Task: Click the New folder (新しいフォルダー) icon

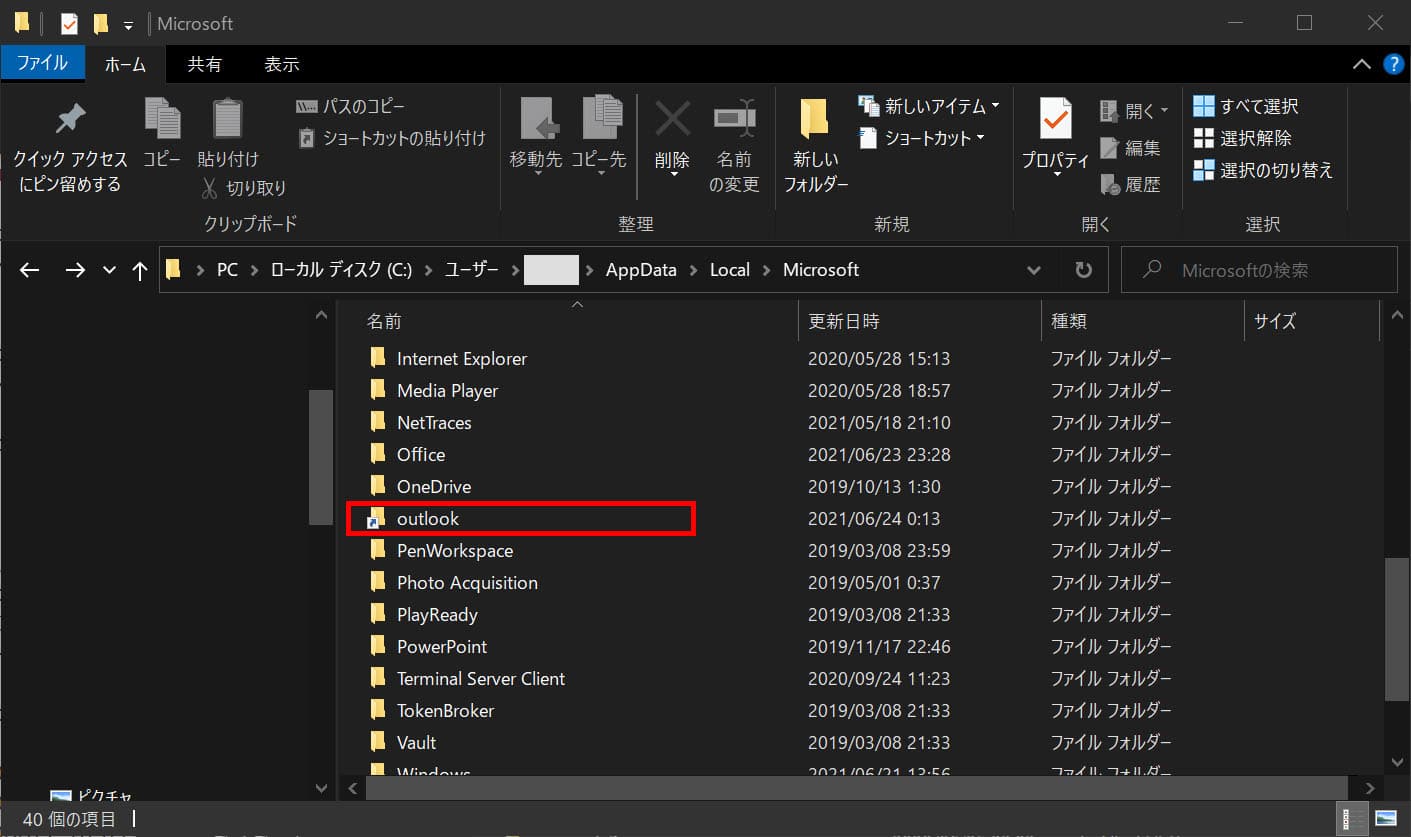Action: pyautogui.click(x=816, y=119)
